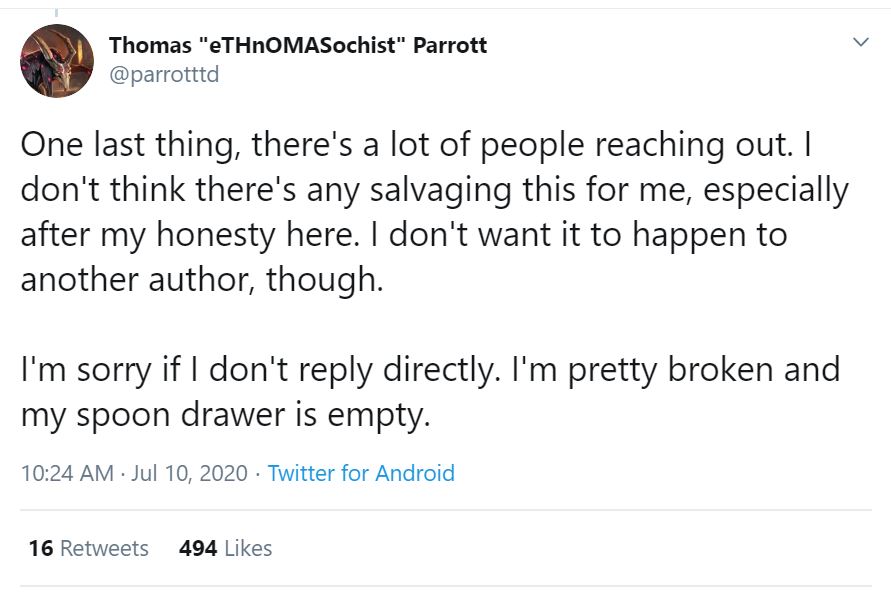The image size is (891, 593).
Task: Visit the @parrotttd handle link
Action: [x=163, y=75]
